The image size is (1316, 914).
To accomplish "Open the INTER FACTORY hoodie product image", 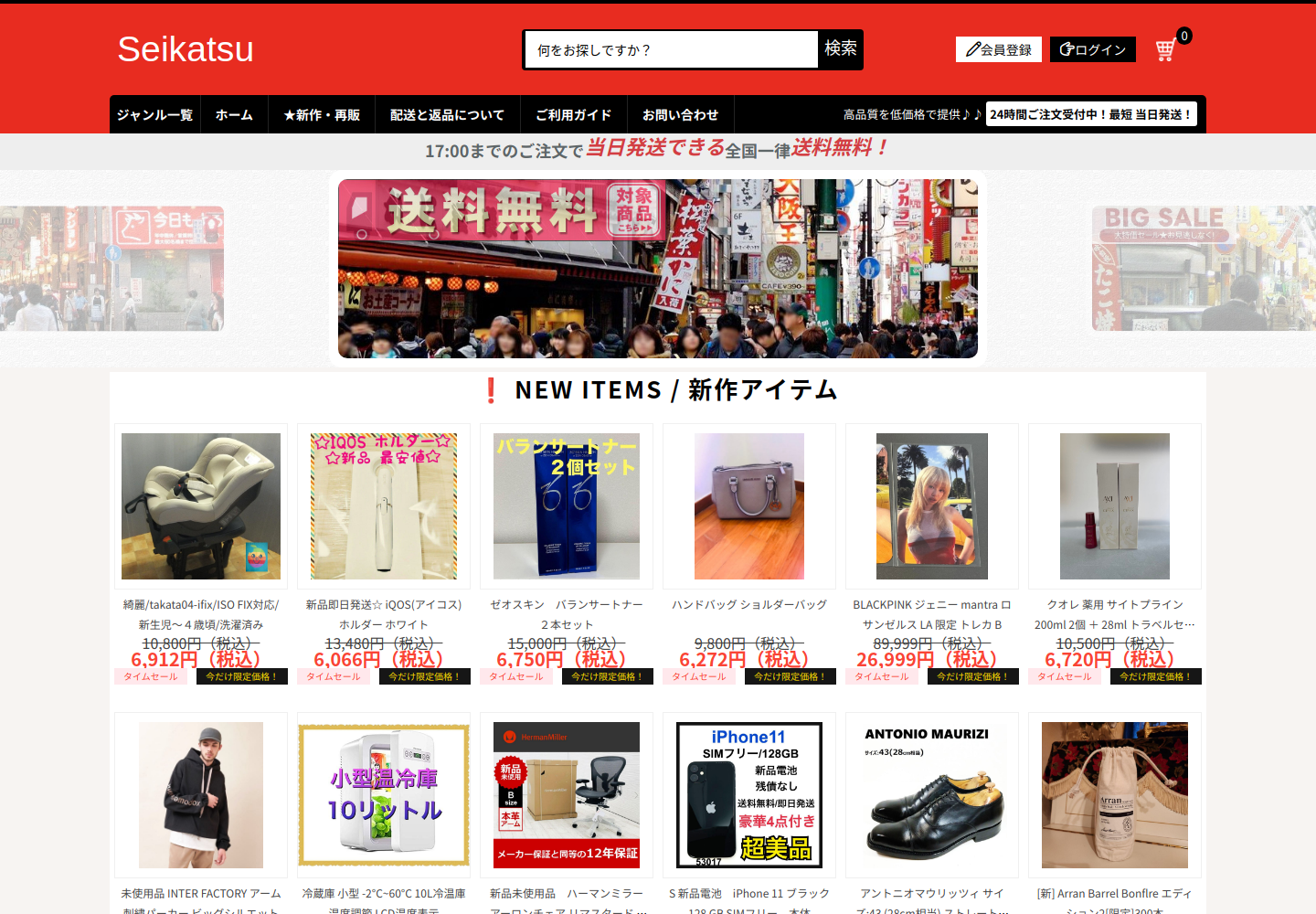I will (201, 795).
